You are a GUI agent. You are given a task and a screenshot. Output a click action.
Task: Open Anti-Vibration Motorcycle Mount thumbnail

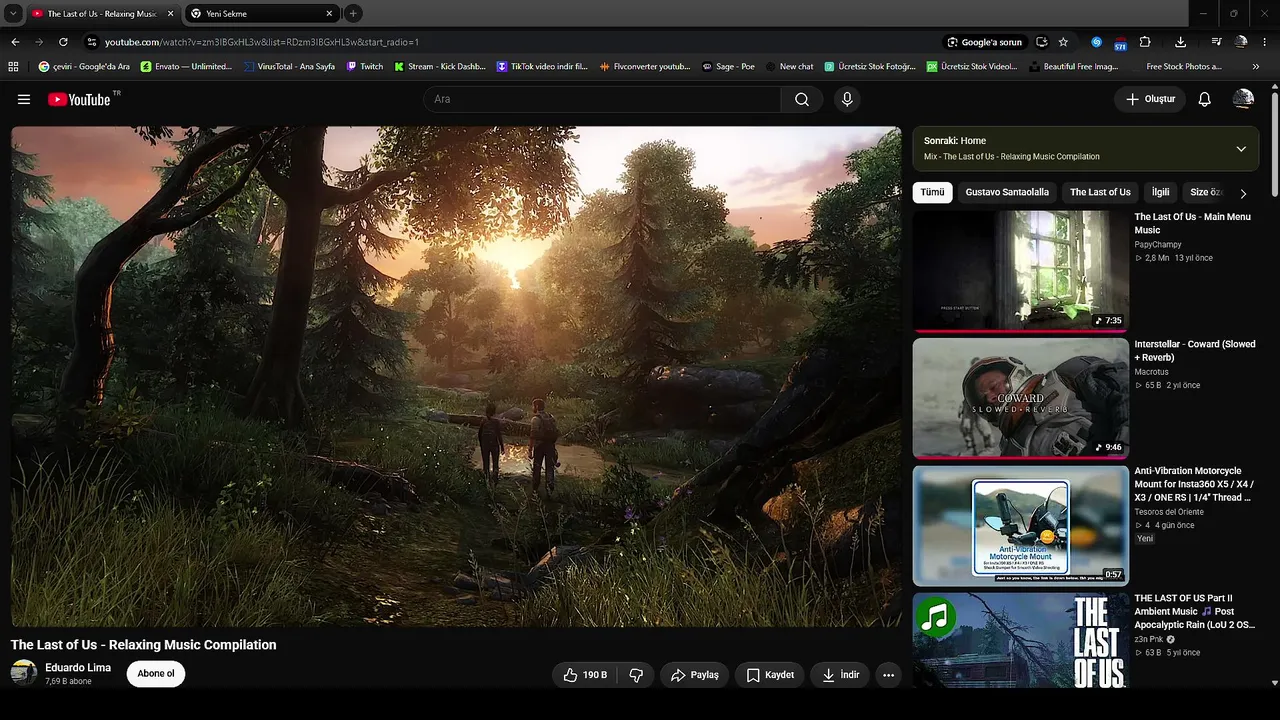tap(1020, 526)
